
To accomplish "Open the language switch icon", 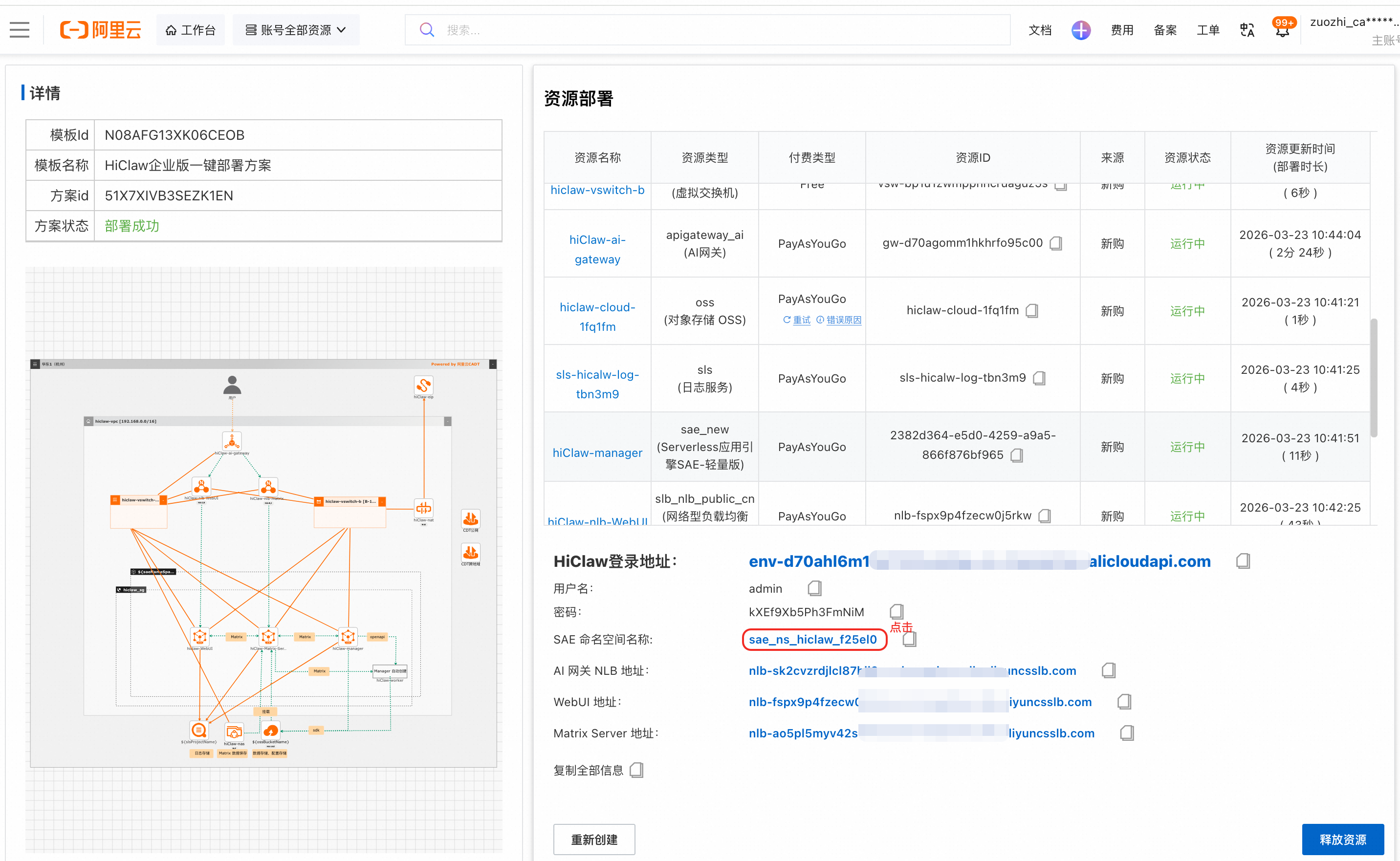I will point(1247,30).
